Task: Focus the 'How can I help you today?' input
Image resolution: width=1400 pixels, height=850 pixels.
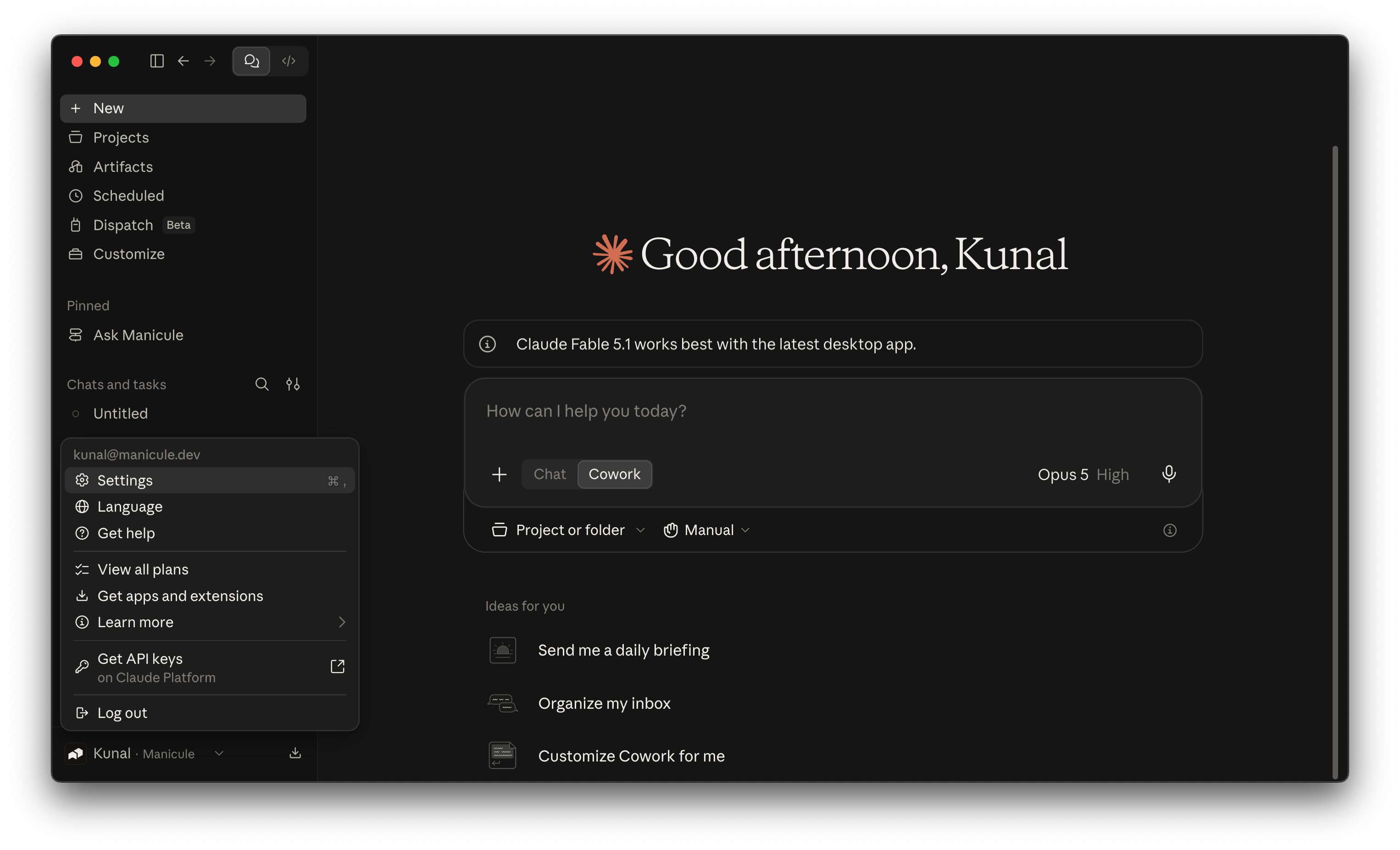Action: 833,411
